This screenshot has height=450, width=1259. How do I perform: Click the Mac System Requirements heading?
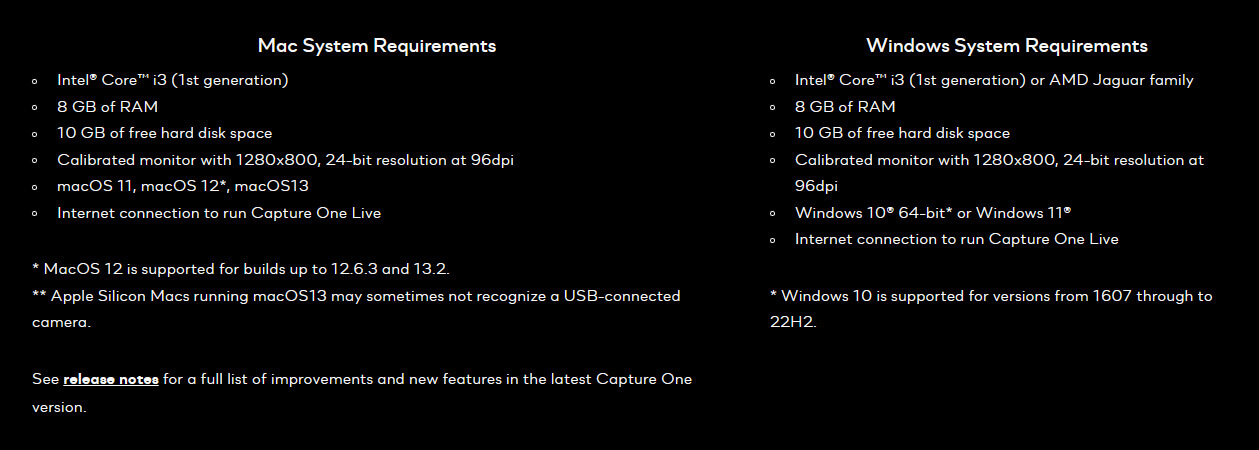coord(377,46)
